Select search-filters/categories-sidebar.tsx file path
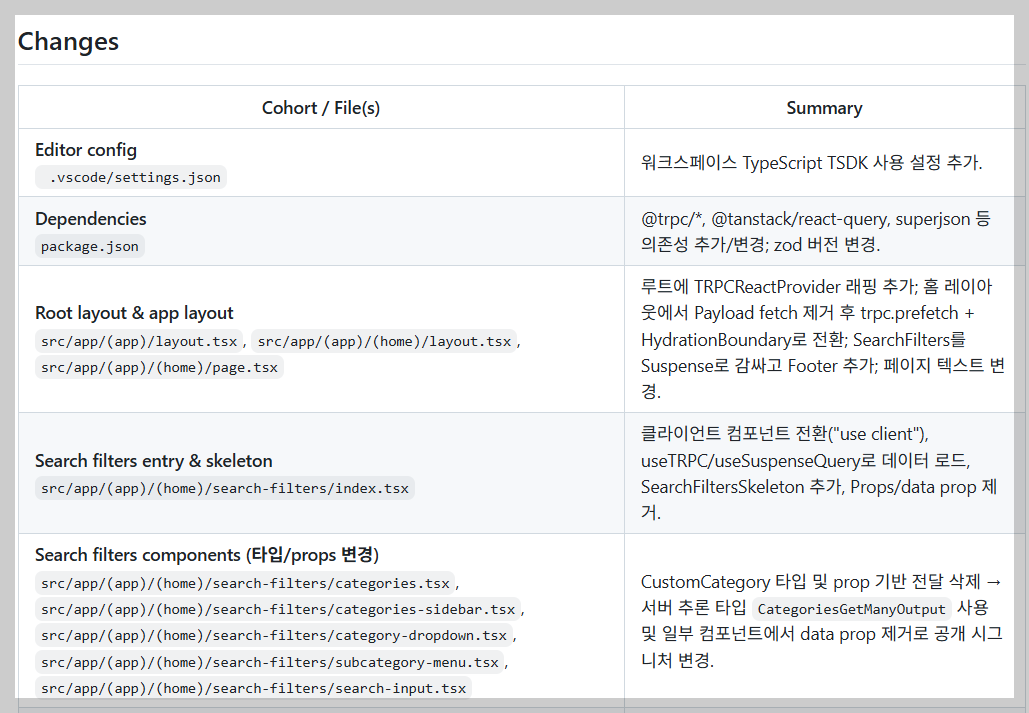The width and height of the screenshot is (1029, 713). coord(278,609)
